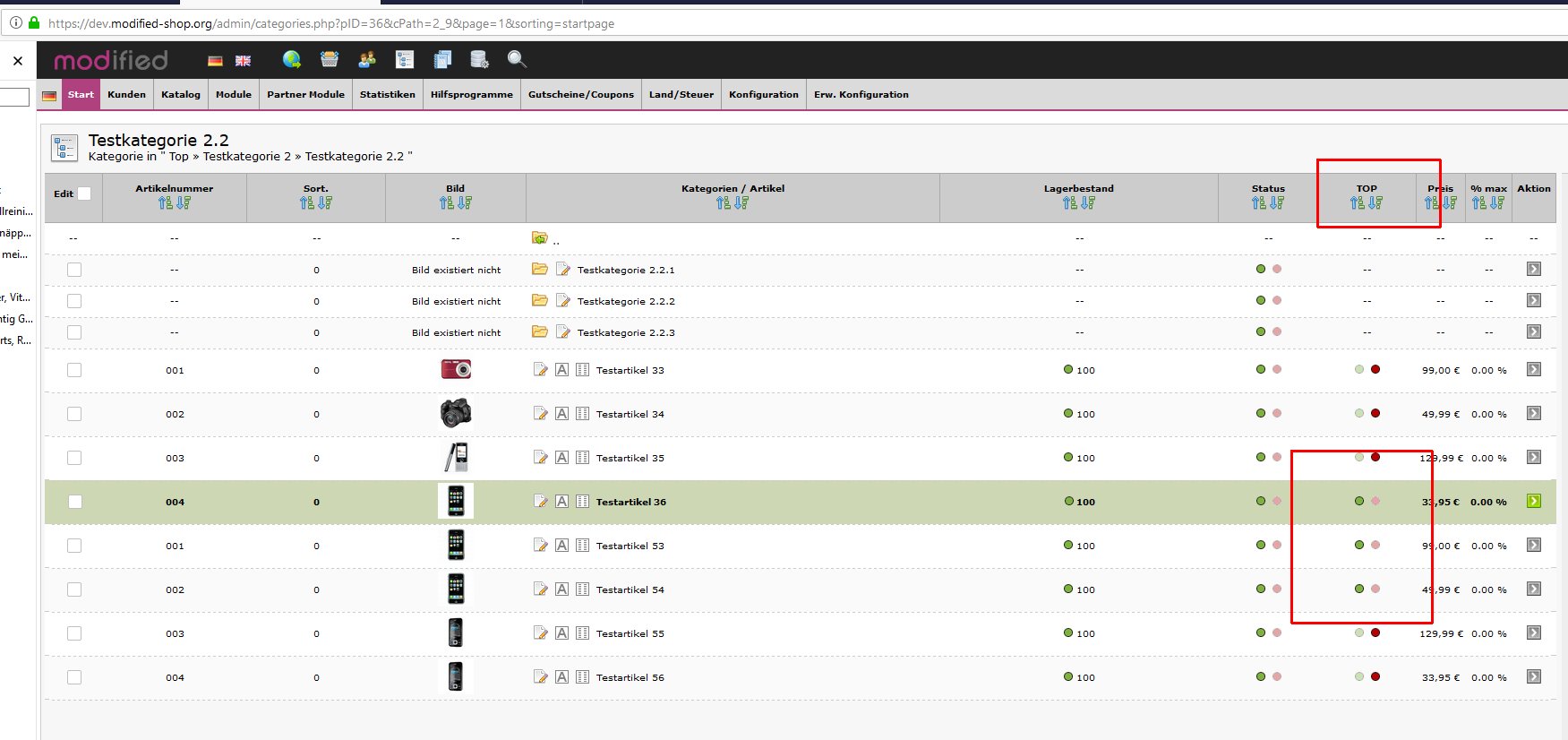Enable TOP status for Testartikel 33
Viewport: 1568px width, 740px height.
pyautogui.click(x=1359, y=369)
